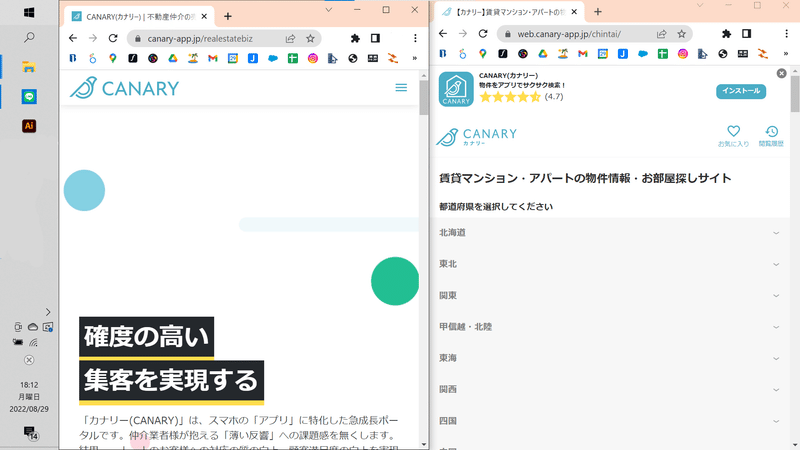800x450 pixels.
Task: Click the 18:12 clock in the taskbar
Action: tap(29, 385)
